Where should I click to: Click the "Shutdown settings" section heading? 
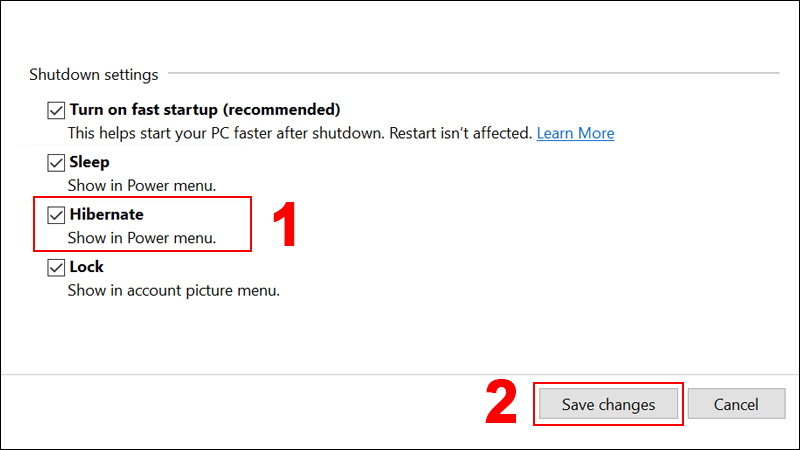coord(93,75)
